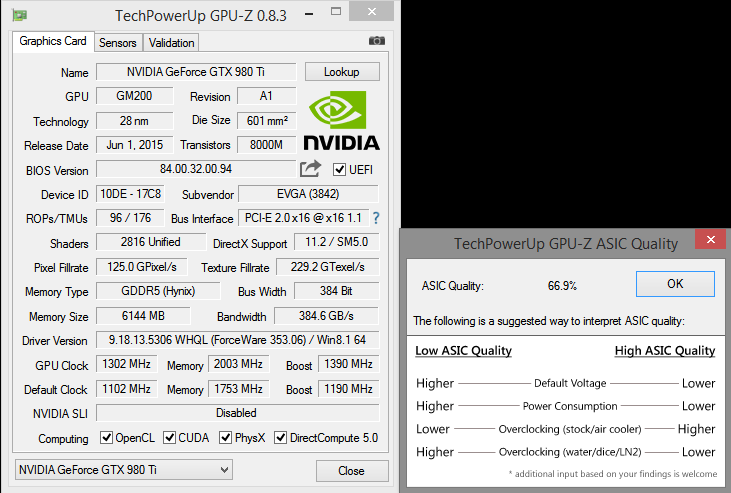Click the Transistors field 8000M
Image resolution: width=731 pixels, height=493 pixels.
coord(267,145)
